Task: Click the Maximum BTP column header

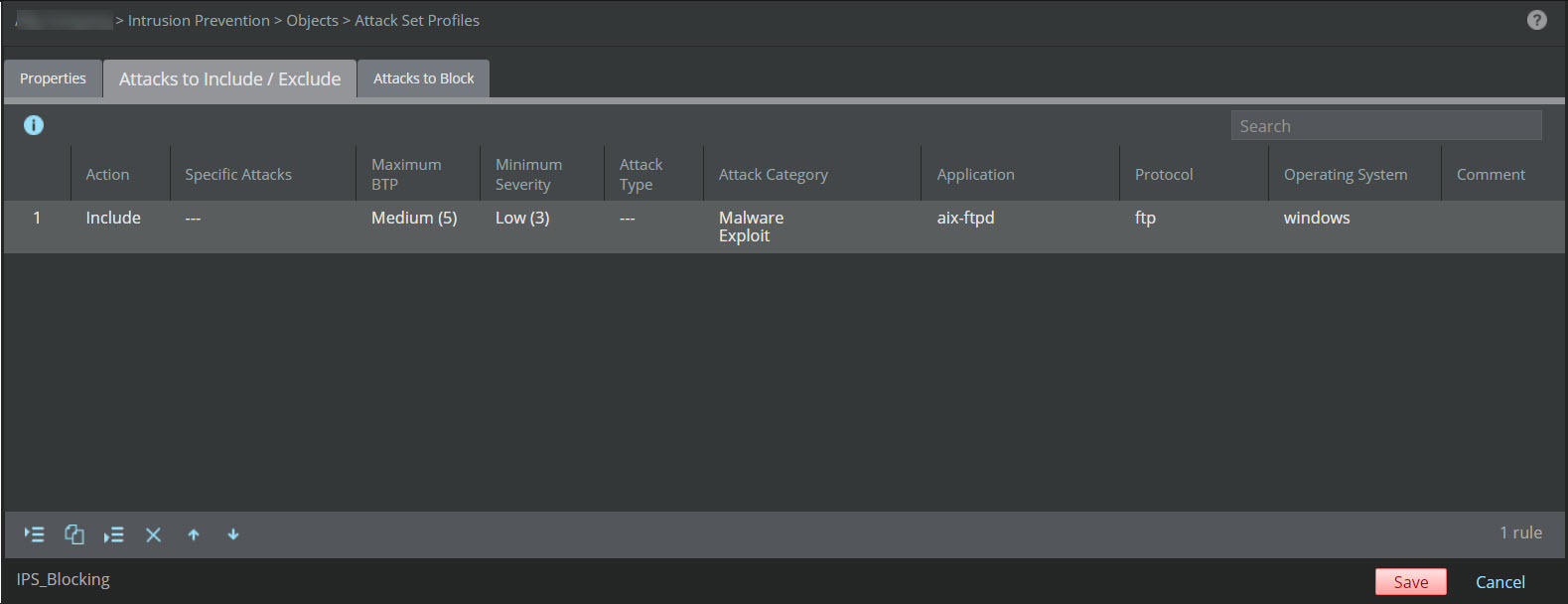Action: [418, 174]
